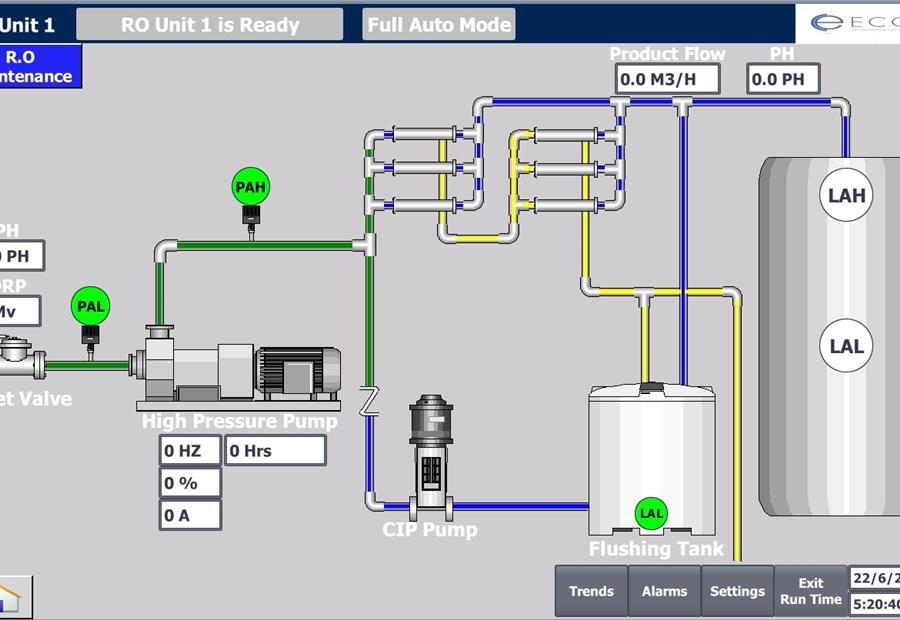This screenshot has height=620, width=900.
Task: Open the Alarms screen
Action: click(664, 591)
